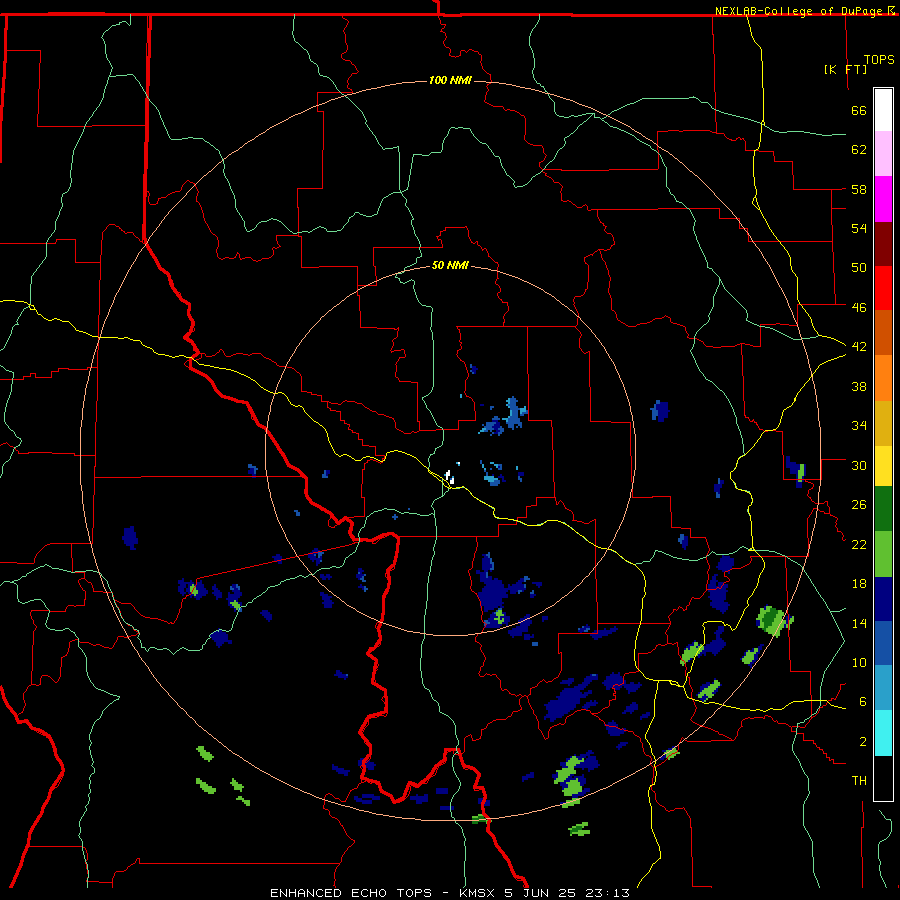Click the 46 legend value
This screenshot has width=900, height=900.
859,308
